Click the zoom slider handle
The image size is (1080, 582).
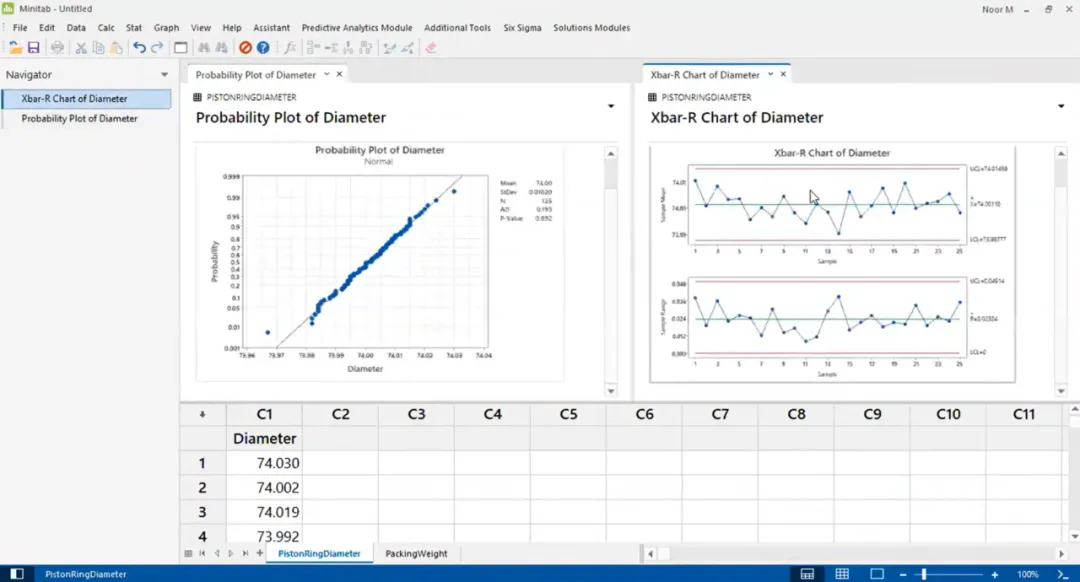pos(924,574)
